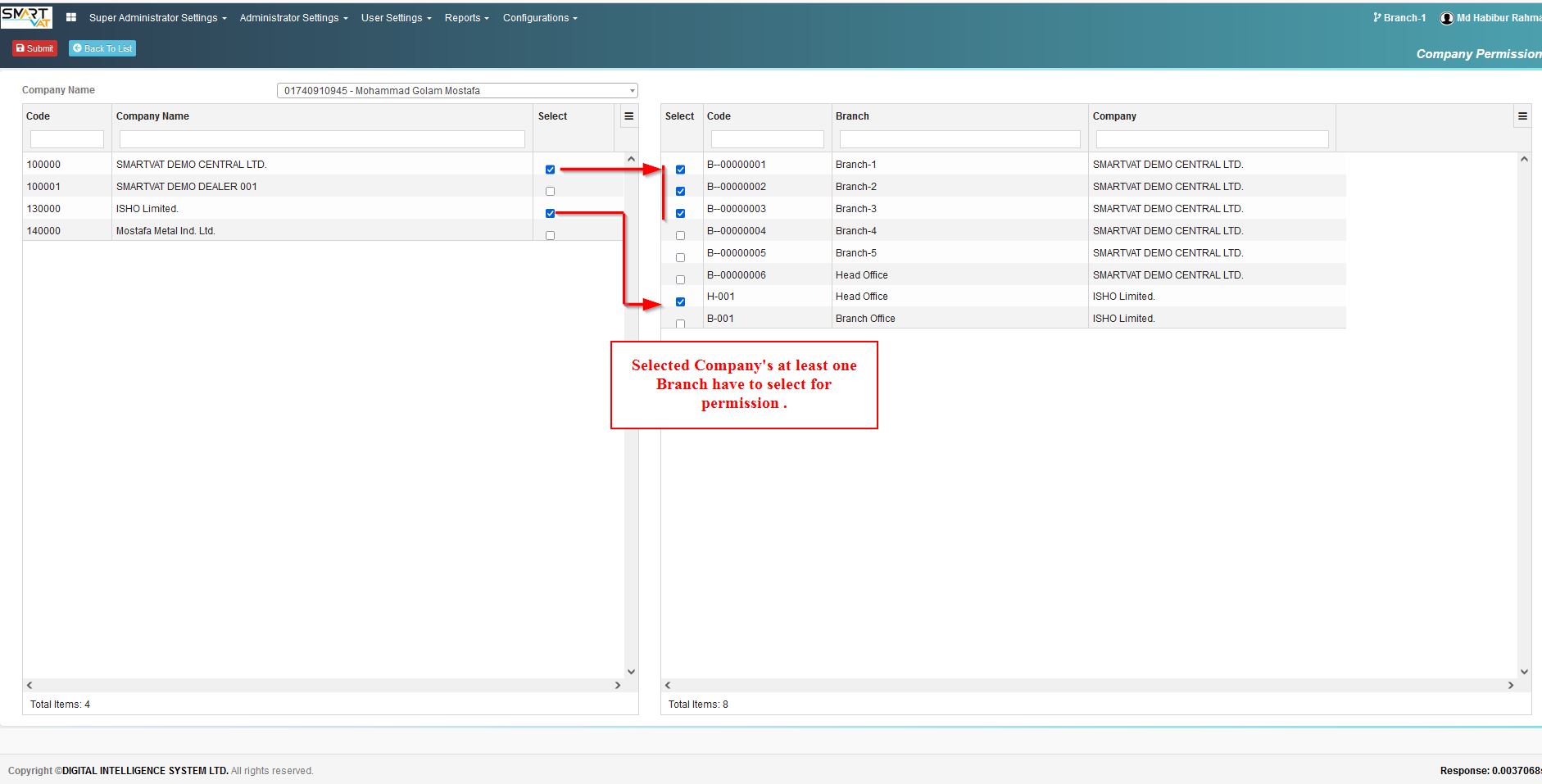Uncheck the ISHO Limited company checkbox
This screenshot has height=784, width=1542.
click(550, 213)
